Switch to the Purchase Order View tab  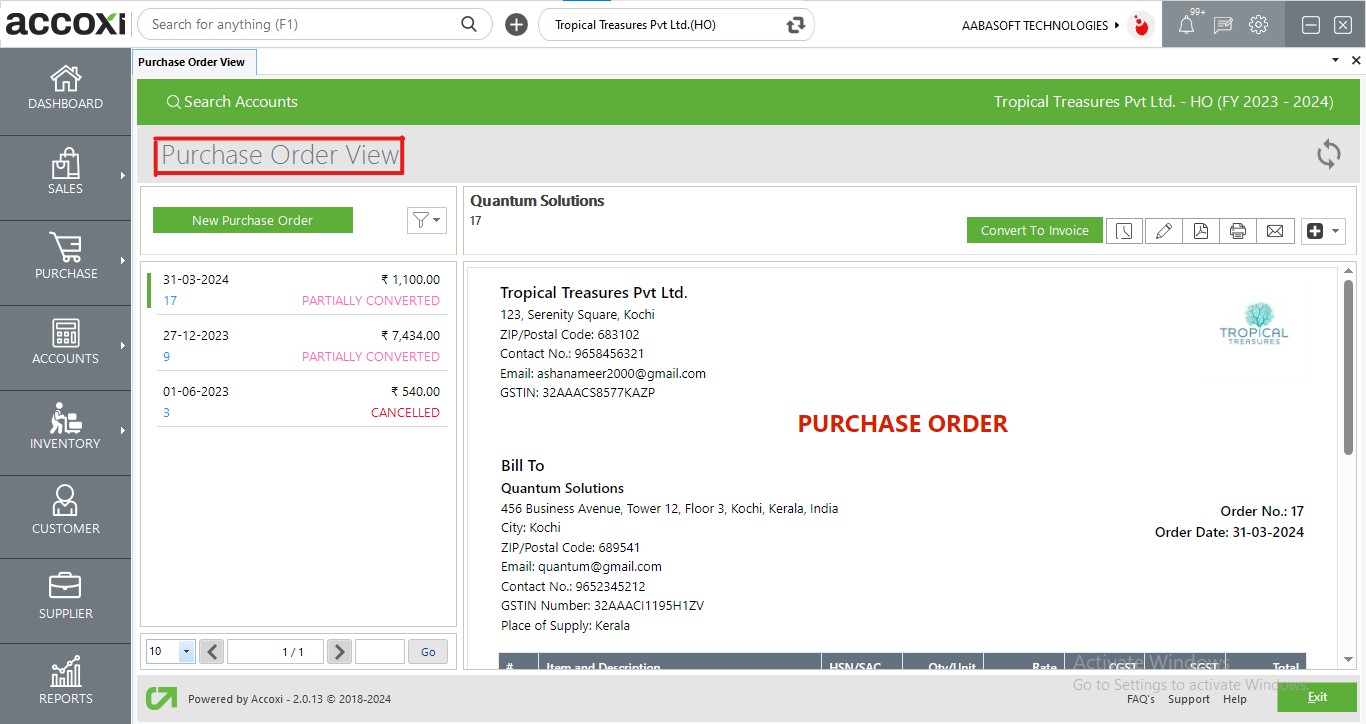(x=193, y=61)
